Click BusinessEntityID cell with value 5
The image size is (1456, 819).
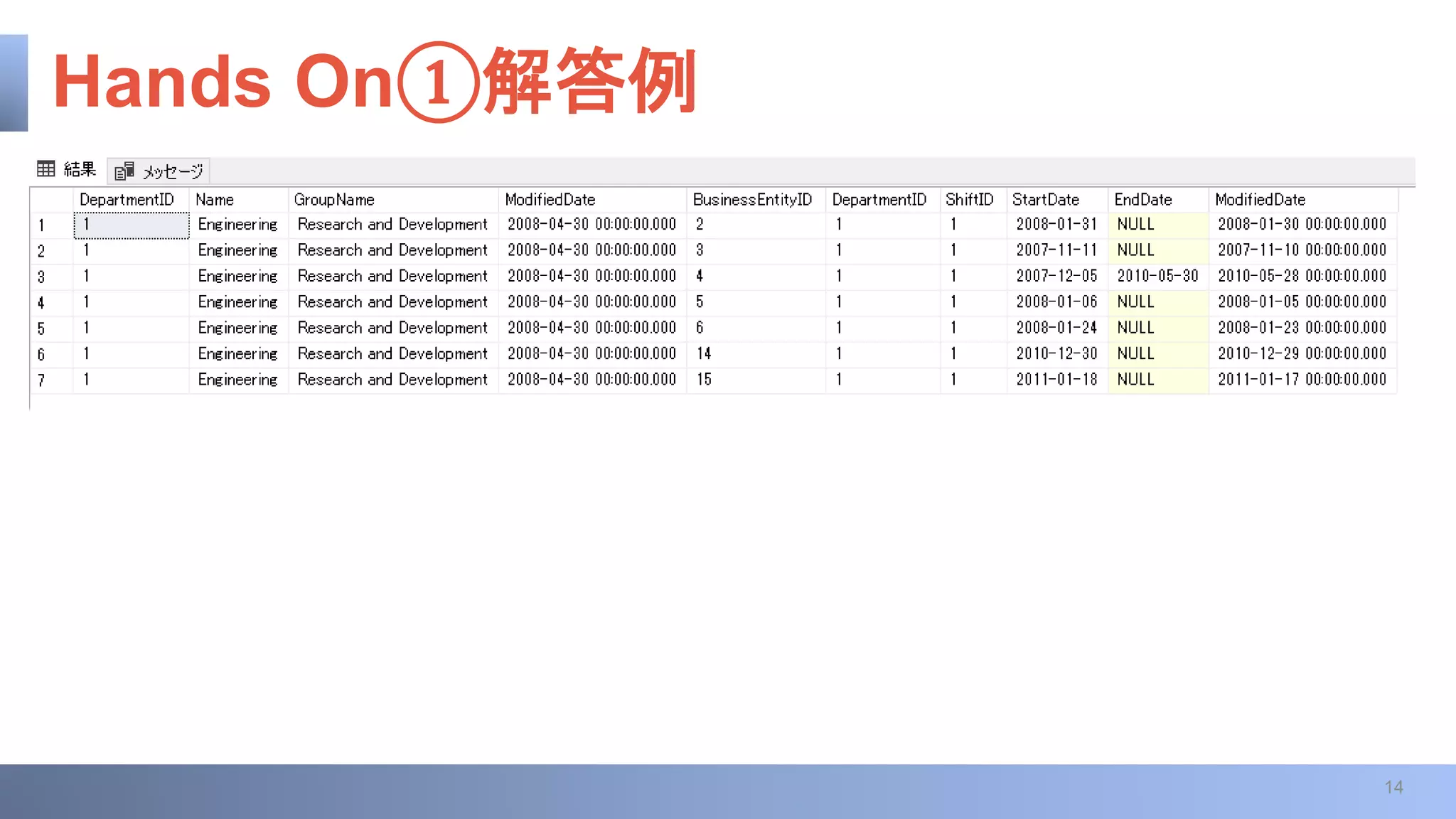point(756,302)
